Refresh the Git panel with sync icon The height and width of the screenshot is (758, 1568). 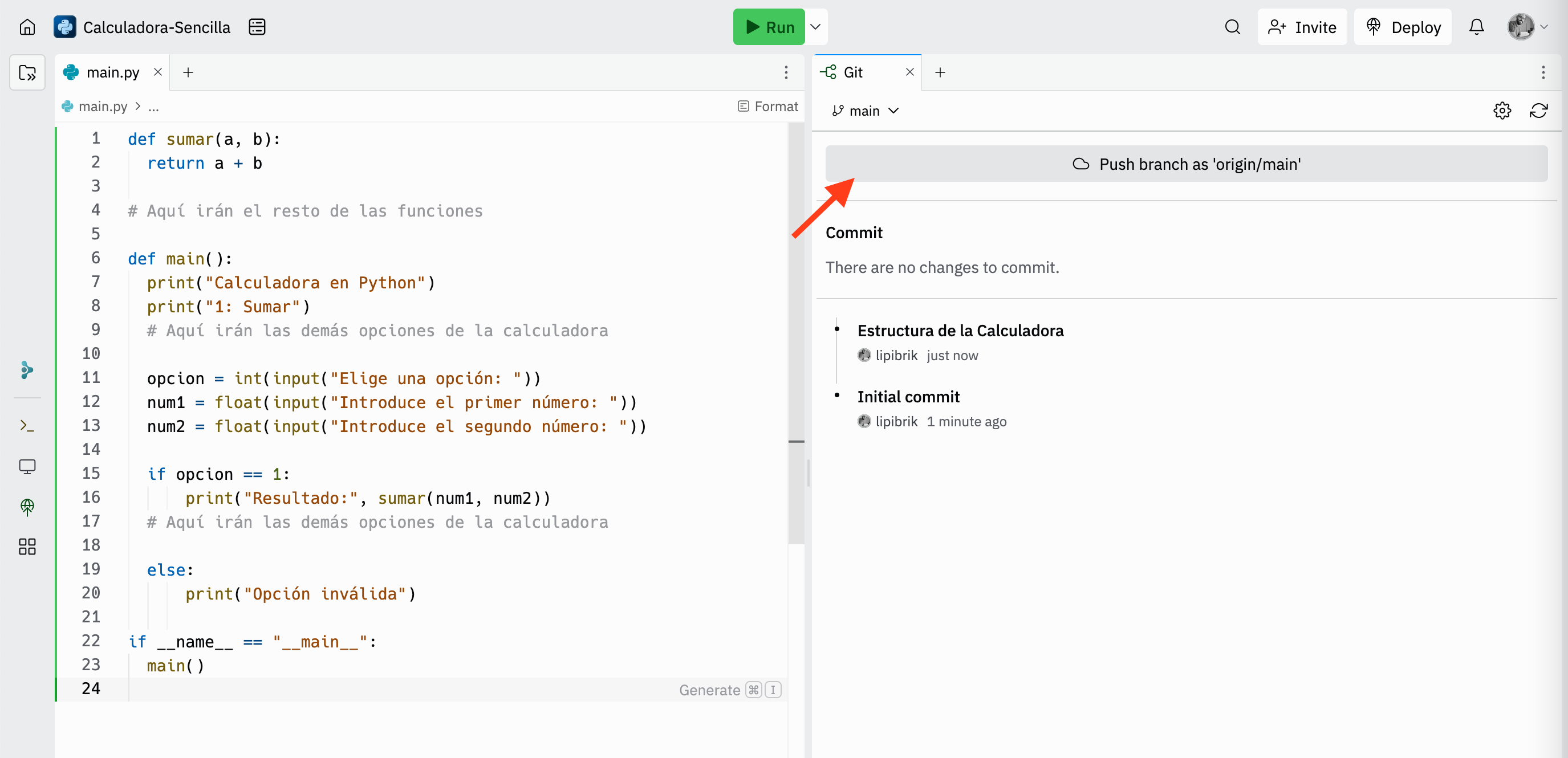(1538, 111)
